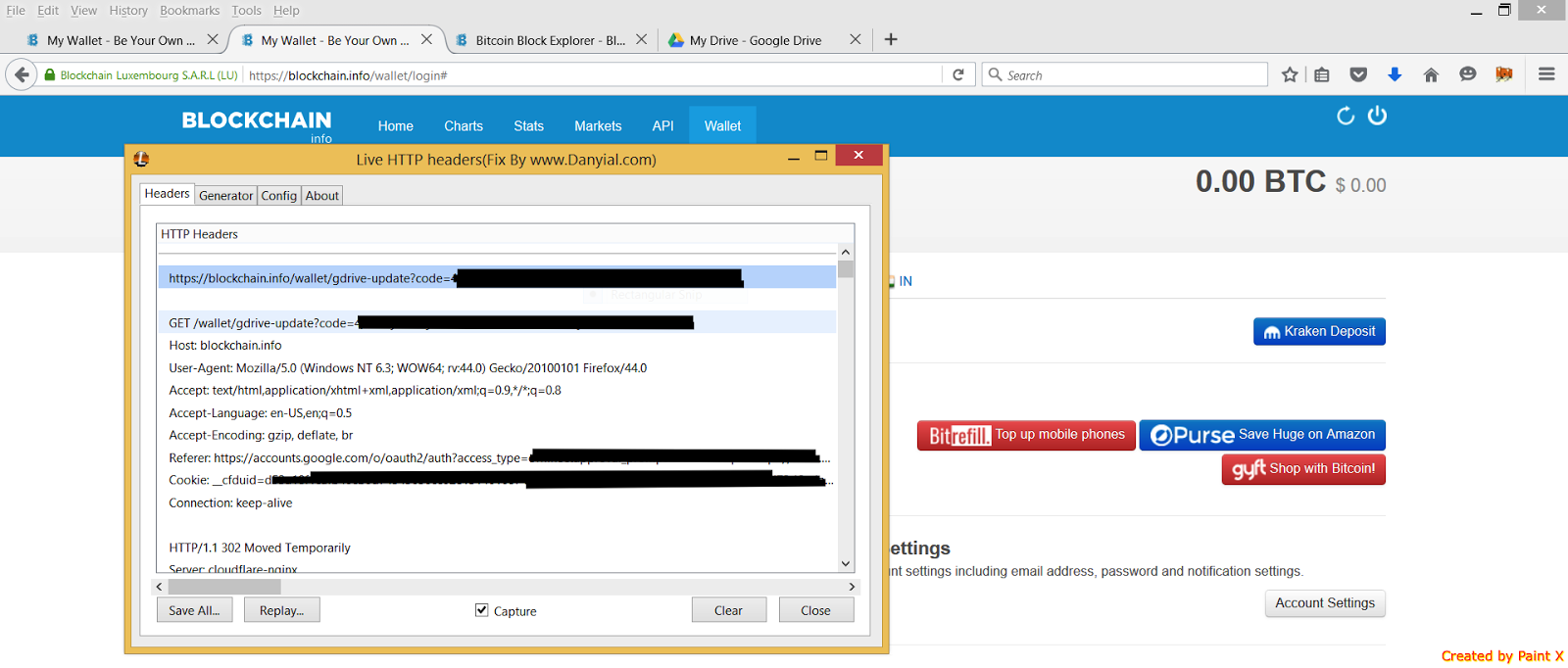1568x668 pixels.
Task: Open Charts in Blockchain navigation
Action: 464,126
